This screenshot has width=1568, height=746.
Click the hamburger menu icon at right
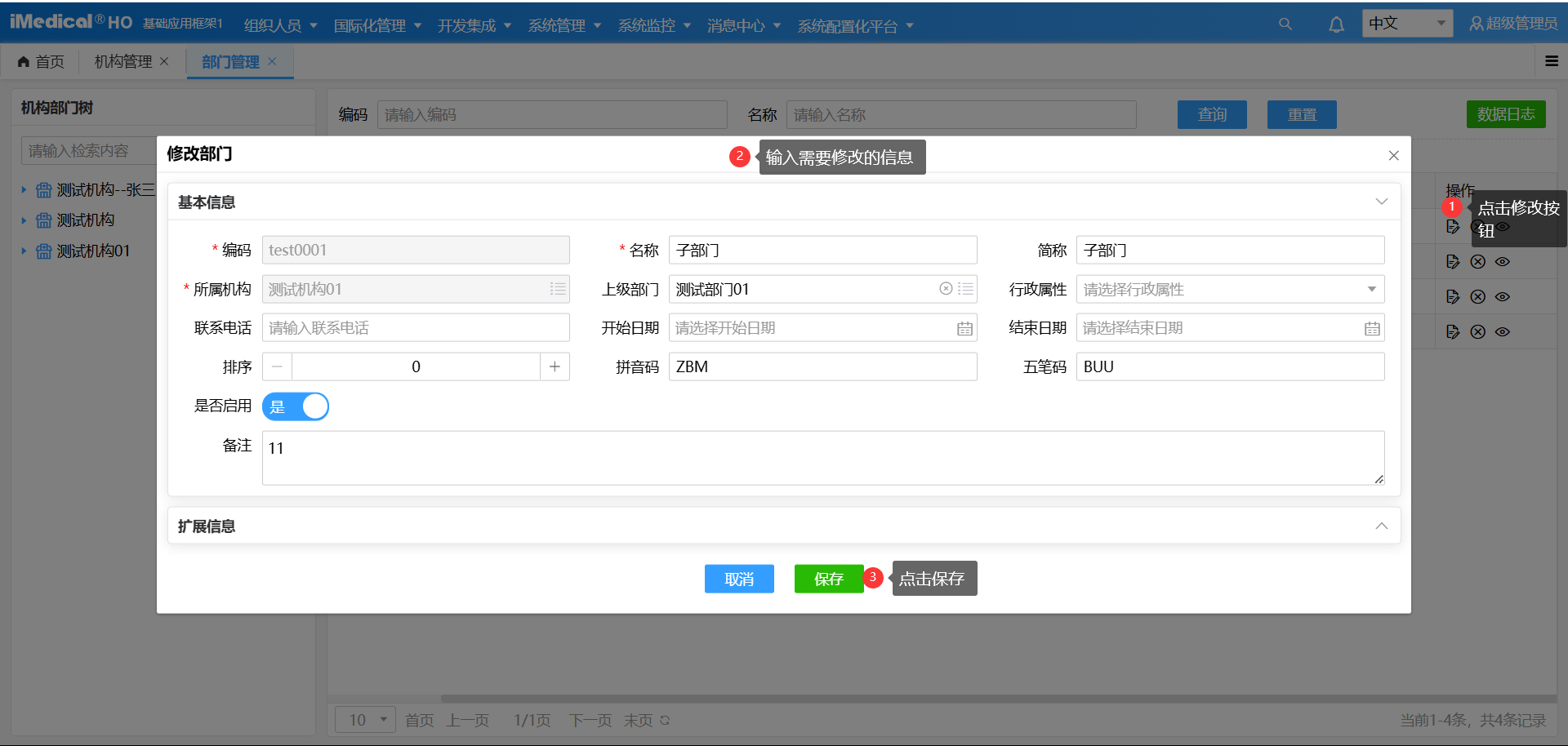tap(1552, 61)
